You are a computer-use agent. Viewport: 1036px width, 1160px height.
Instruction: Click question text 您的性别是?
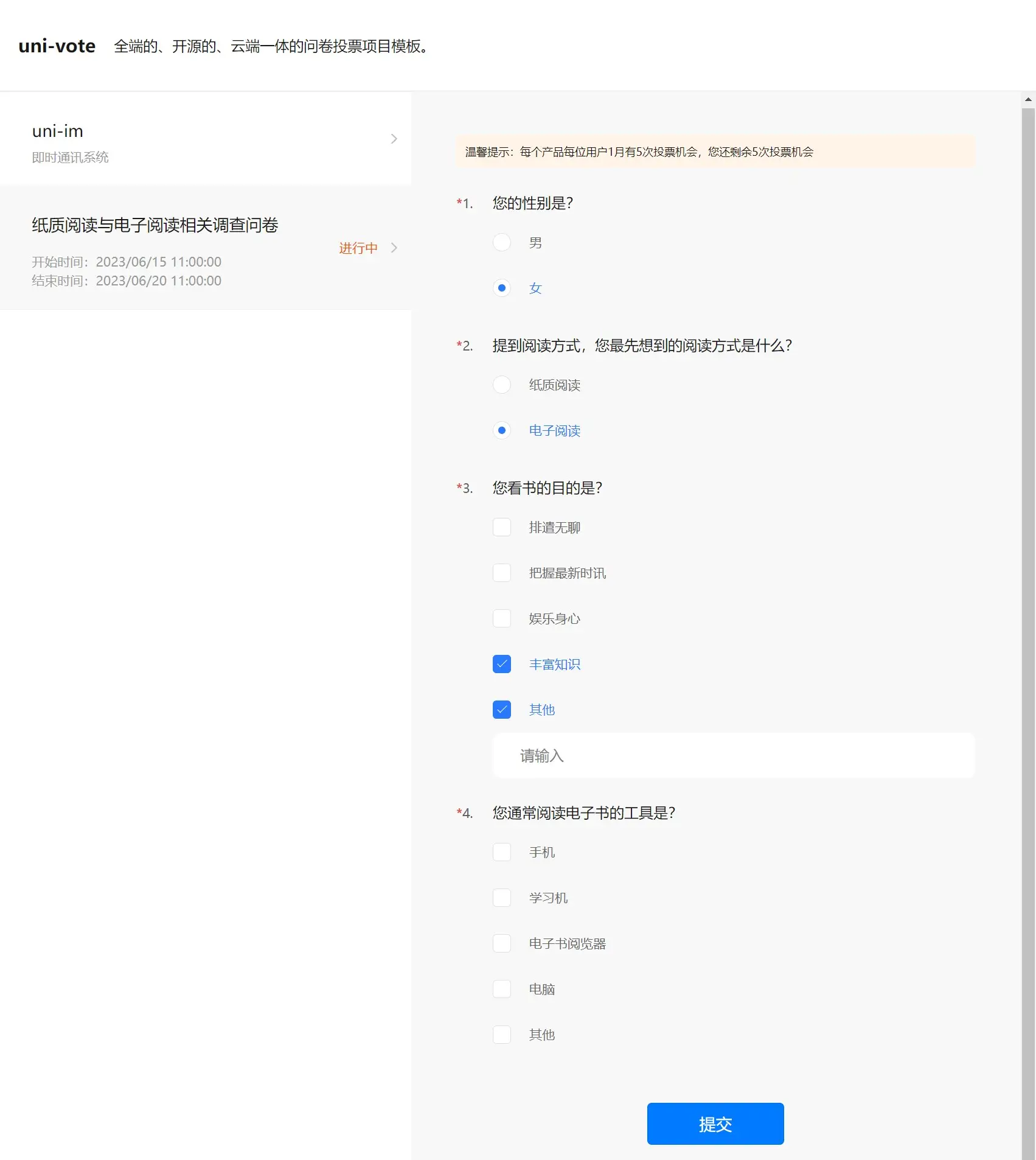pos(533,203)
